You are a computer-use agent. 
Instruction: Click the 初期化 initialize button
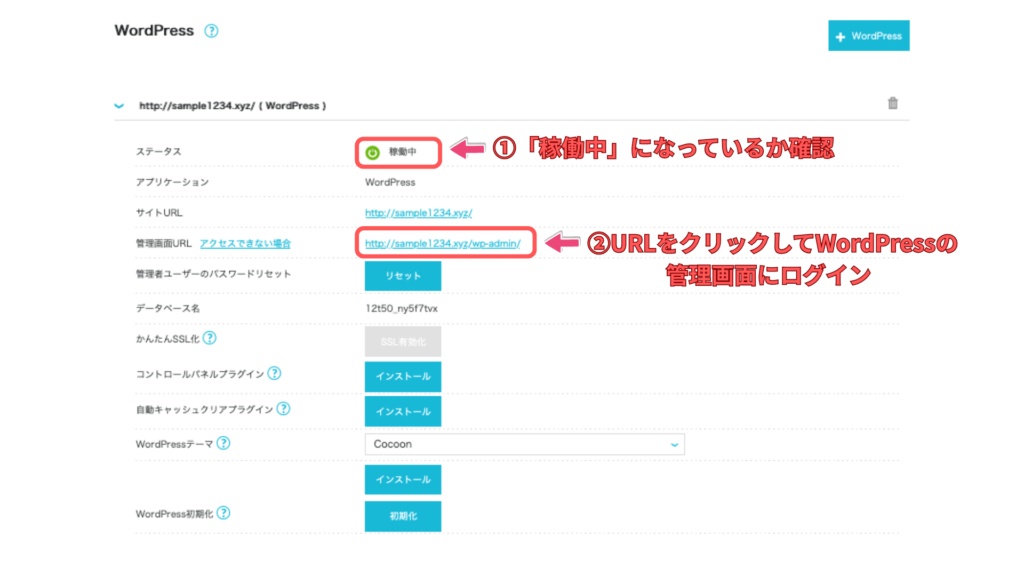coord(402,516)
